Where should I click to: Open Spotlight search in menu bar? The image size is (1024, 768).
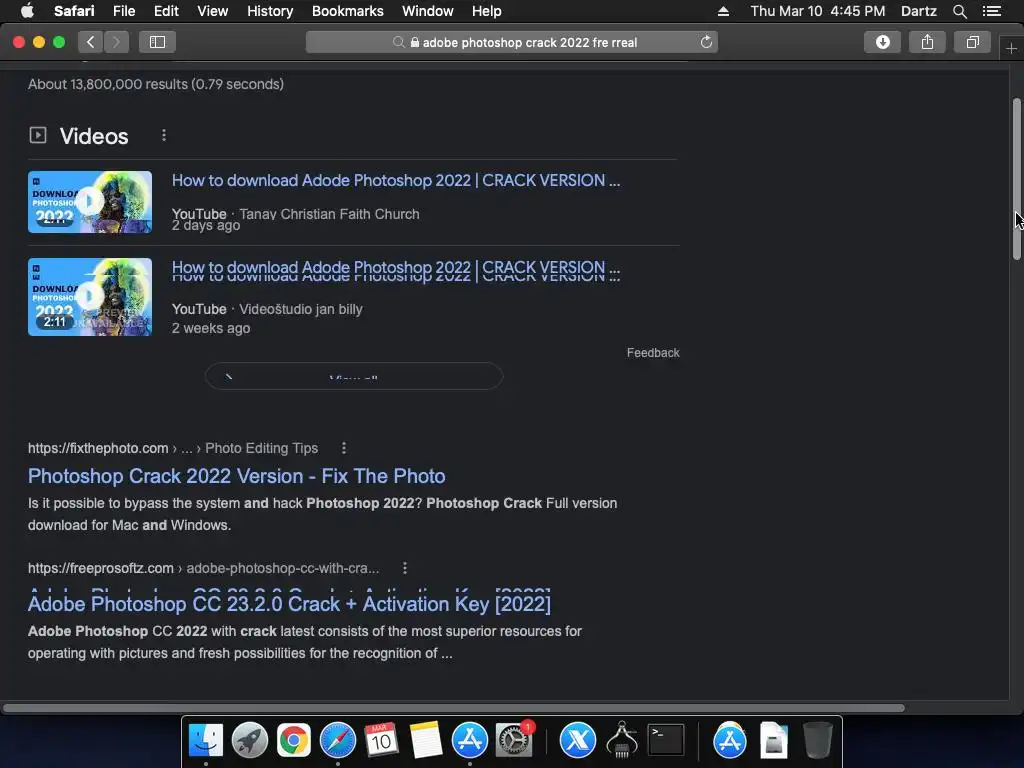click(959, 11)
